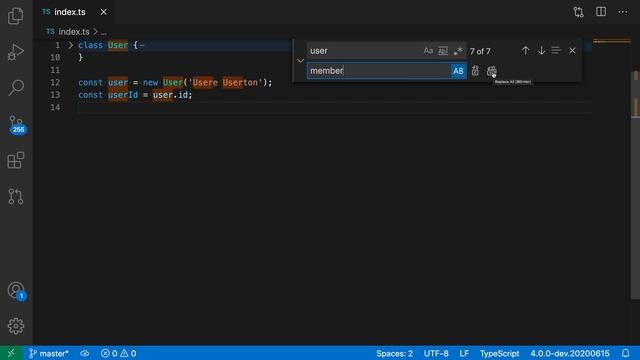Open the Explorer view in activity bar
Viewport: 640px width, 360px height.
pos(16,16)
